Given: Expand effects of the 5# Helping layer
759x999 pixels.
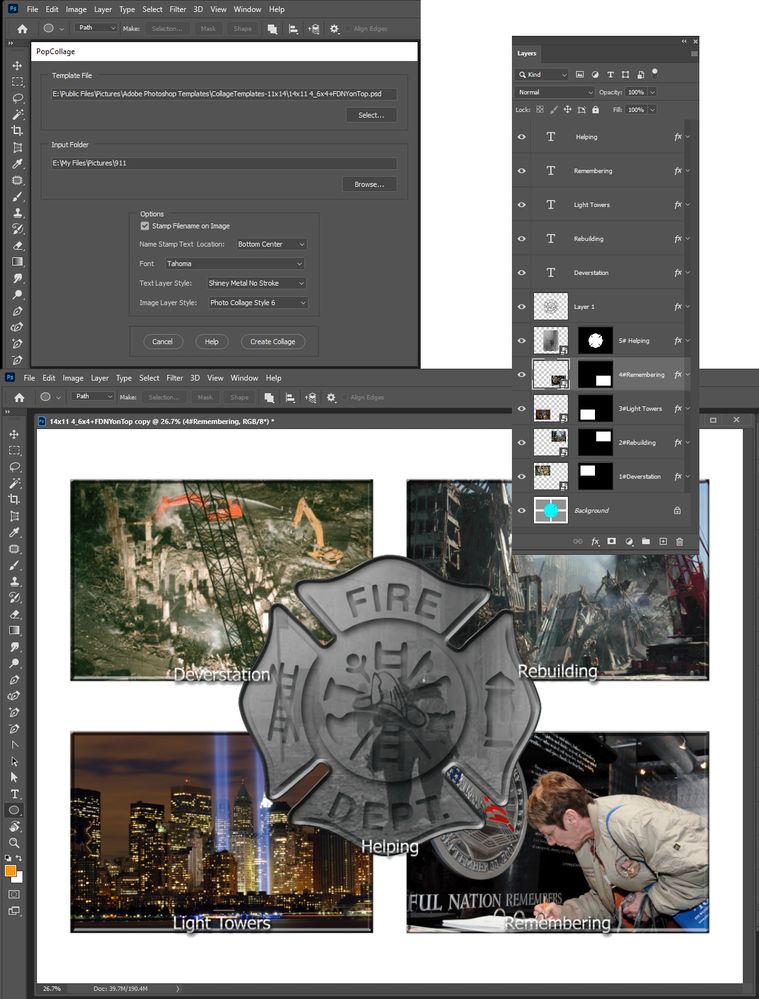Looking at the screenshot, I should click(688, 341).
